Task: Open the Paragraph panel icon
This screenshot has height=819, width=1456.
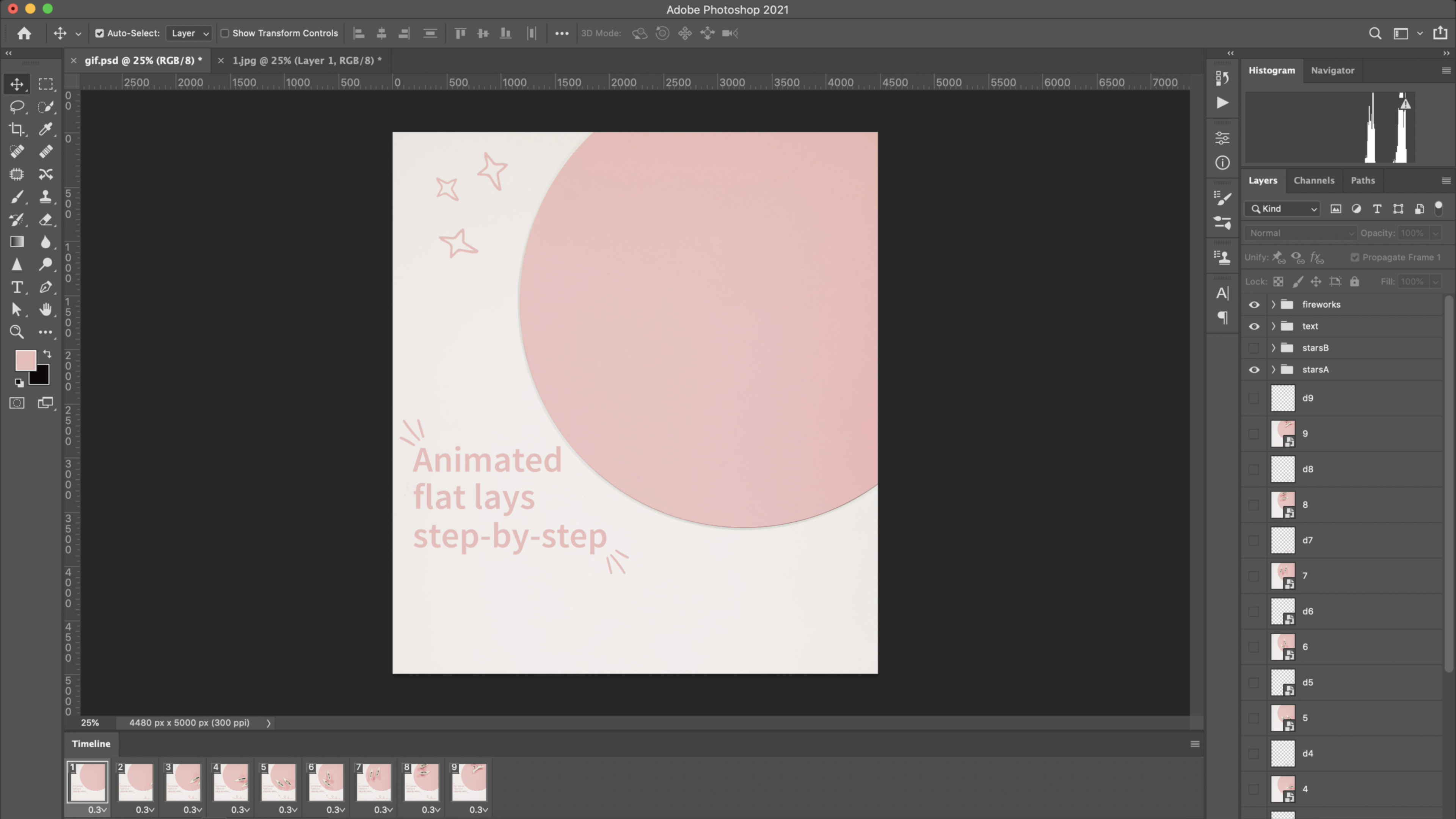Action: 1222,318
